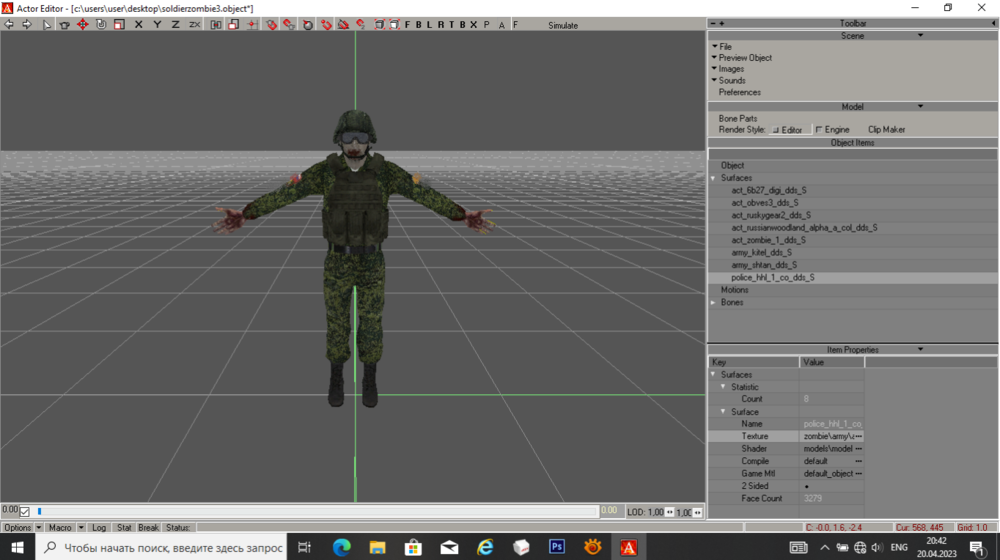Expand the Bones tree node

pyautogui.click(x=713, y=302)
